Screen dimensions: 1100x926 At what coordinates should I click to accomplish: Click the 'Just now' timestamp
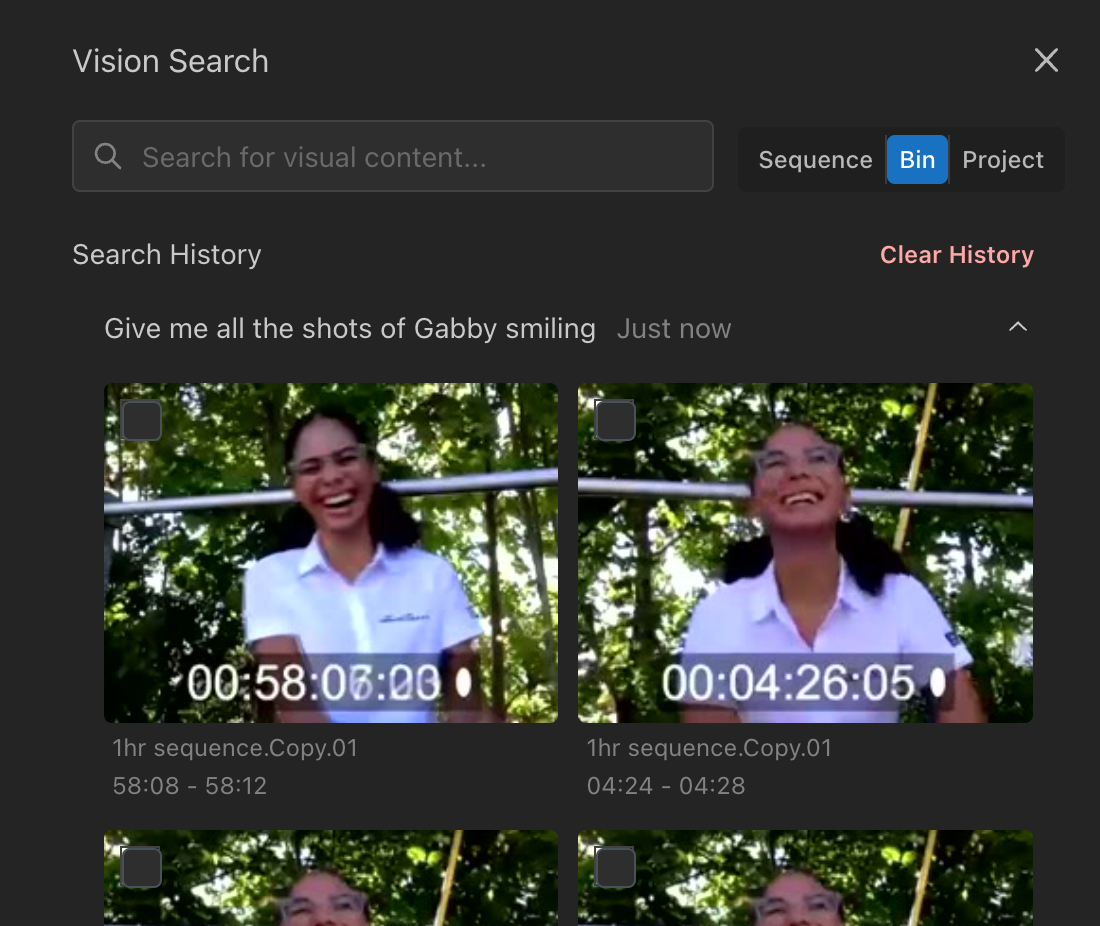tap(673, 328)
